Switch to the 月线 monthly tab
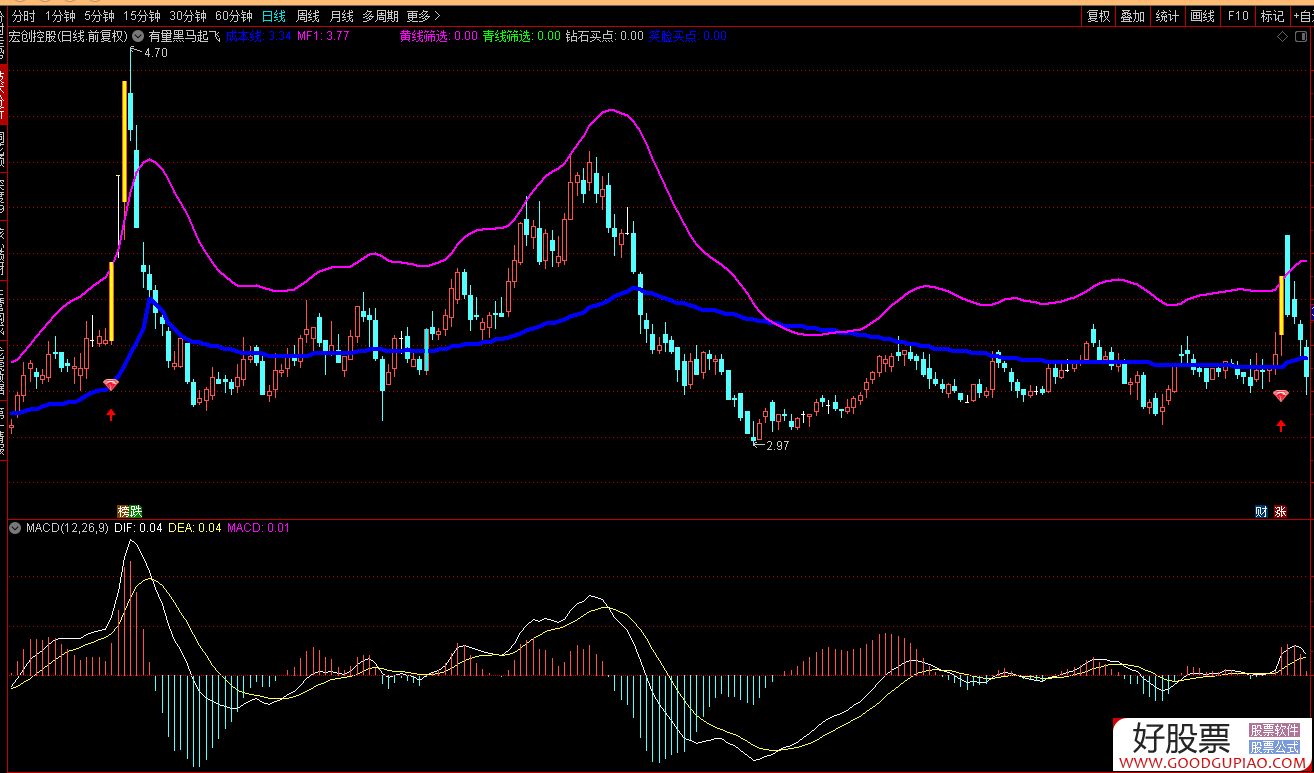This screenshot has width=1314, height=773. pyautogui.click(x=342, y=16)
